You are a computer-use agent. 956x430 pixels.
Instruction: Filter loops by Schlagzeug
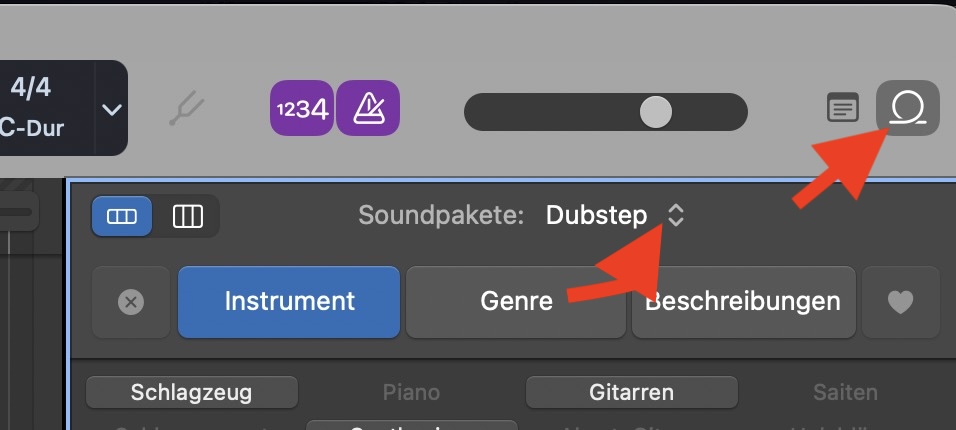pos(191,393)
